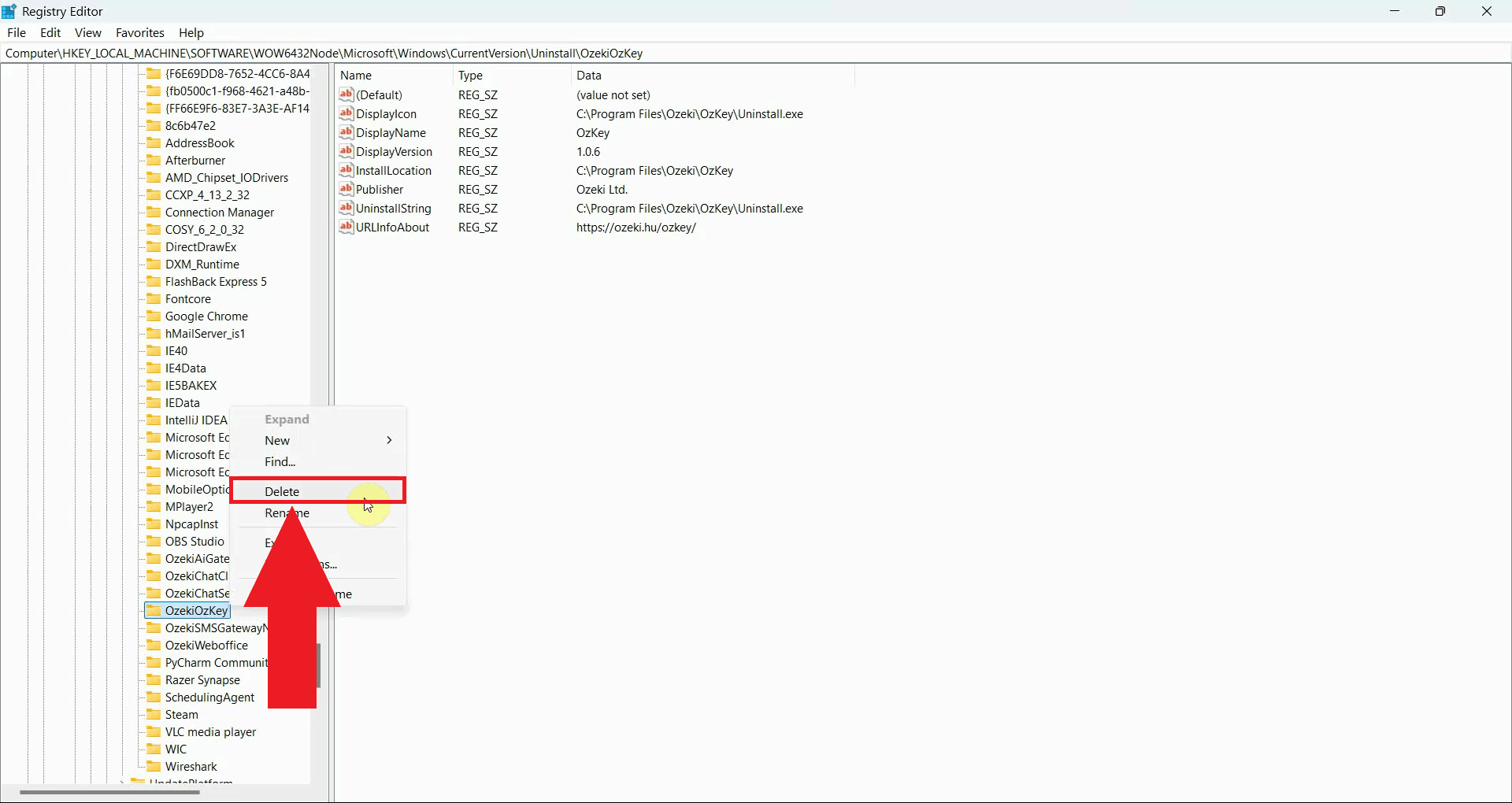Viewport: 1512px width, 803px height.
Task: Choose Delete from the context menu
Action: click(282, 490)
